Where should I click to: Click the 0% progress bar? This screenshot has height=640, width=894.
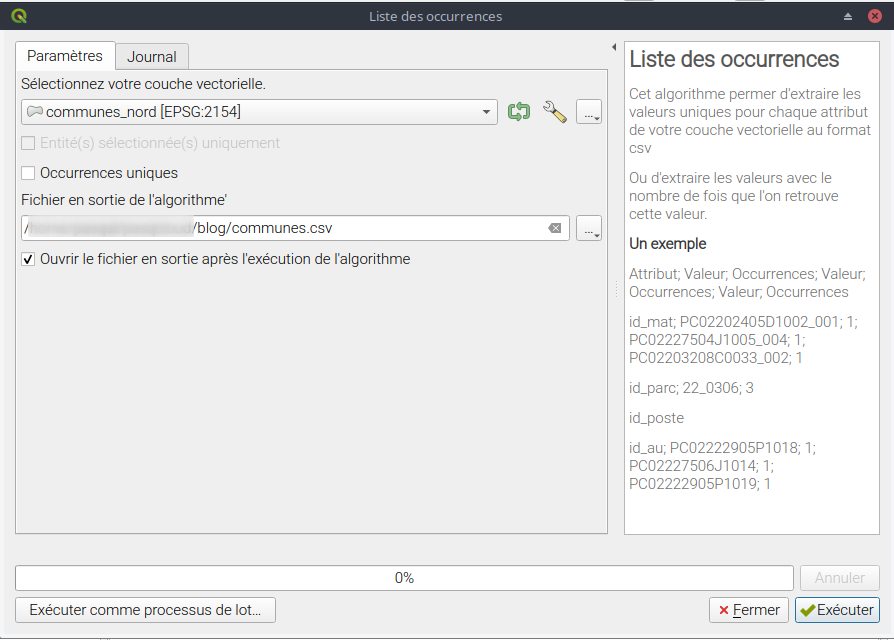pyautogui.click(x=404, y=578)
